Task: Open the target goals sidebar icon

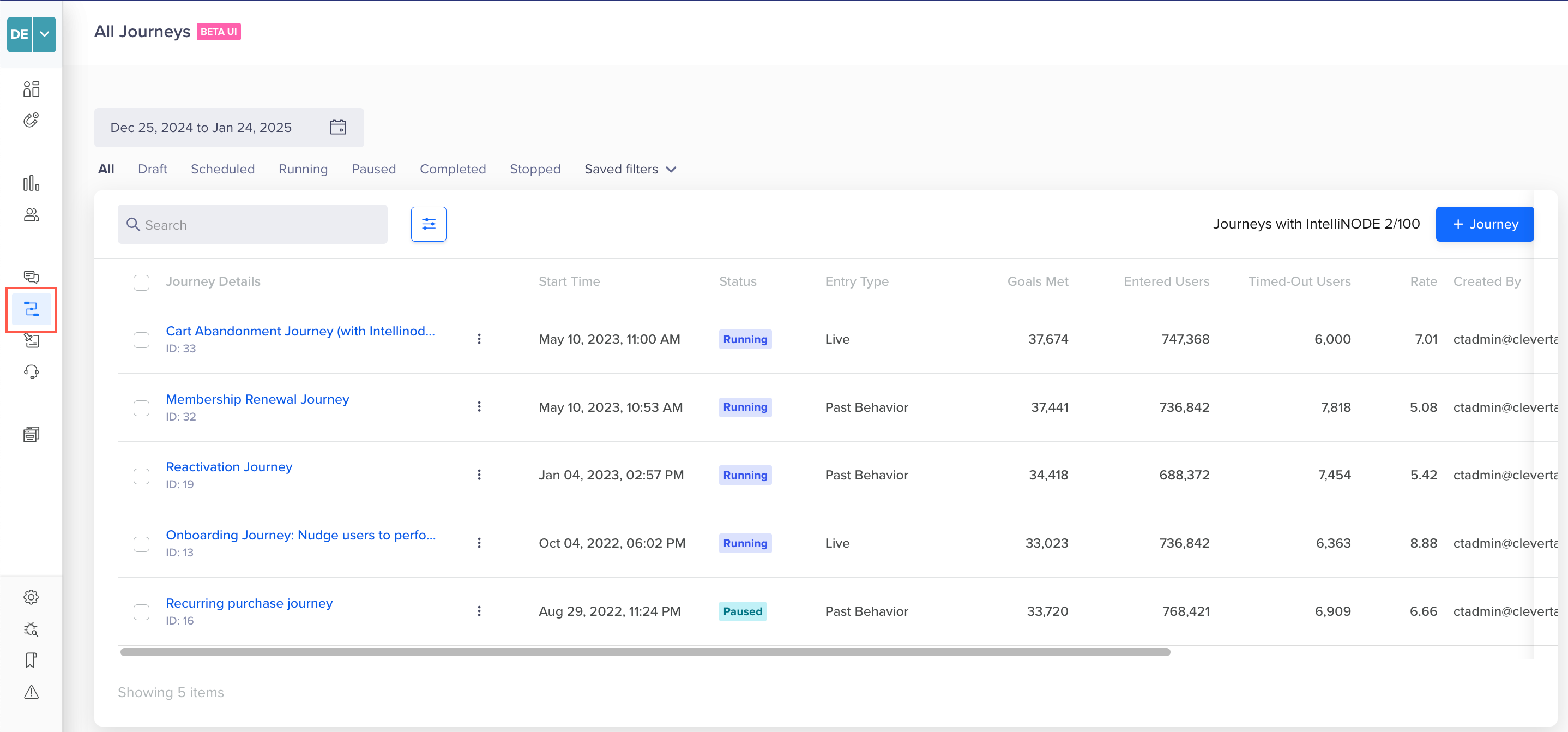Action: 31,120
